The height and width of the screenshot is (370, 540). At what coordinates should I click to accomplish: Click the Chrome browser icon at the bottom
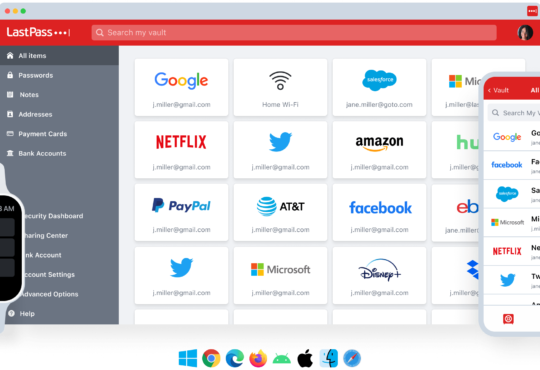tap(211, 358)
